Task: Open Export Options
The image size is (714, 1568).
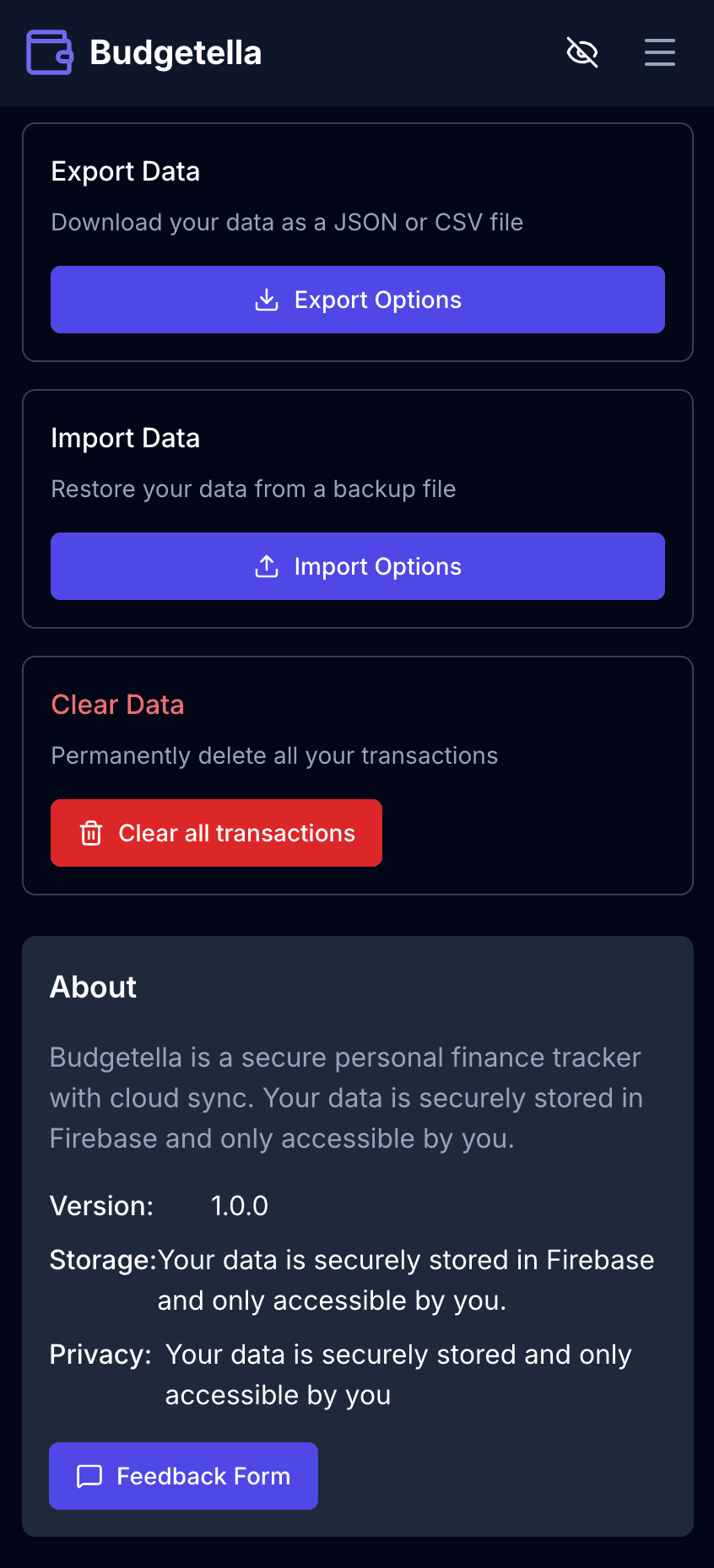Action: point(357,300)
